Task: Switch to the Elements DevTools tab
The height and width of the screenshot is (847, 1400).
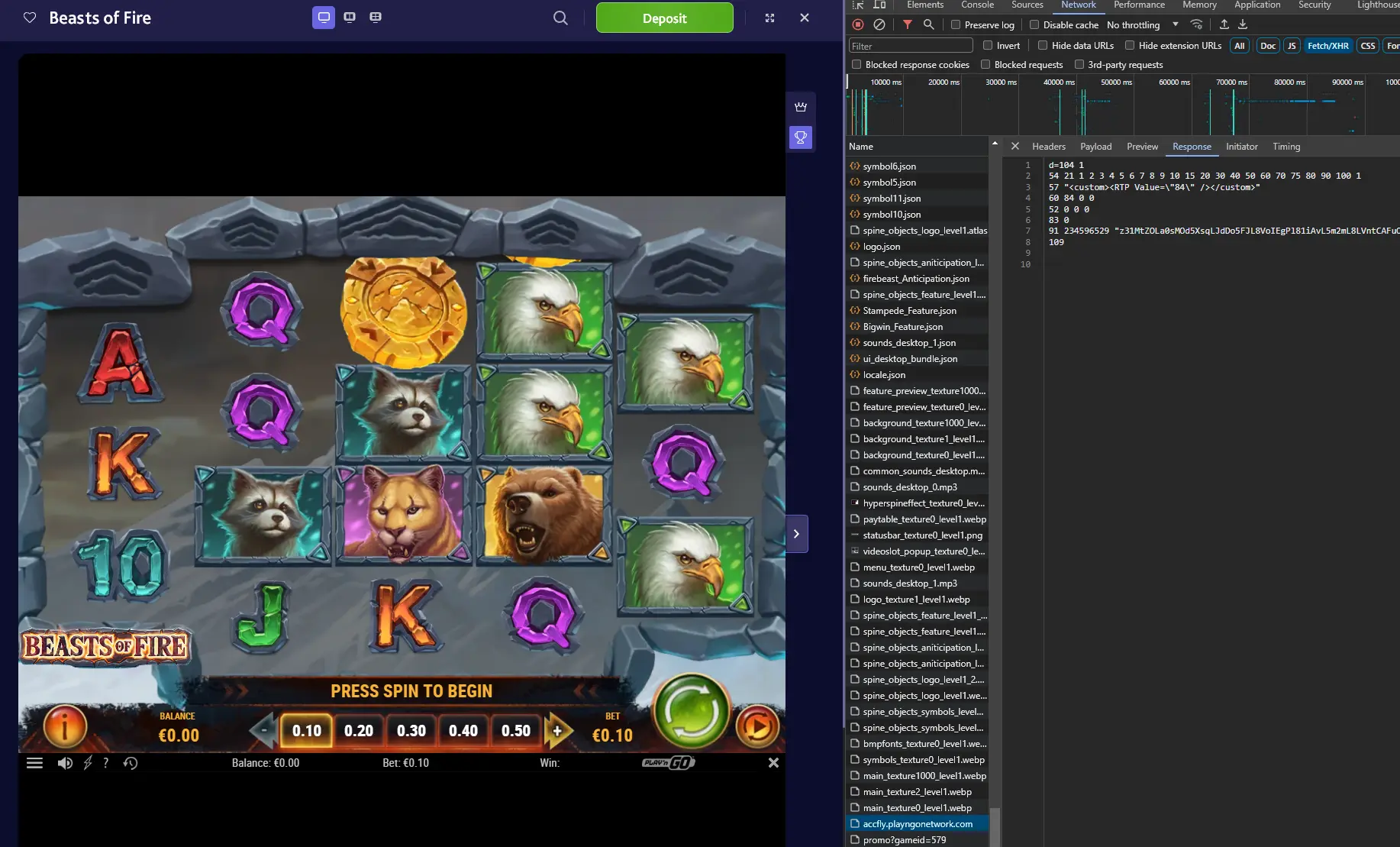Action: coord(925,5)
